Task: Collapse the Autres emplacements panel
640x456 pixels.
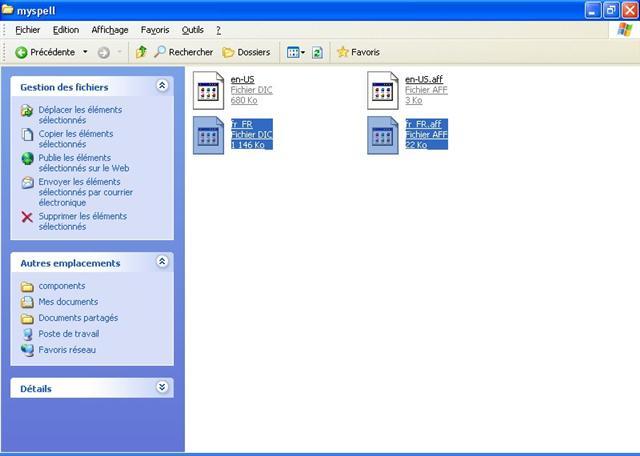Action: coord(162,261)
